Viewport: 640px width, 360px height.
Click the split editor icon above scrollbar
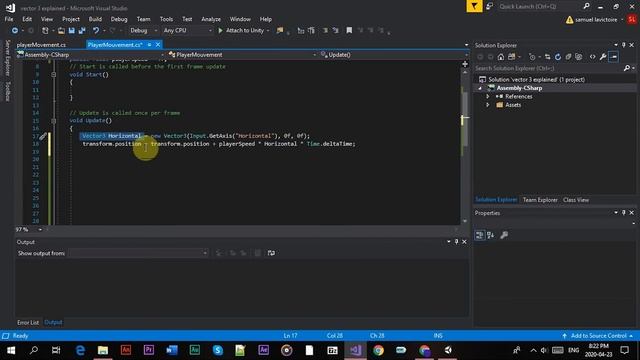tap(465, 64)
